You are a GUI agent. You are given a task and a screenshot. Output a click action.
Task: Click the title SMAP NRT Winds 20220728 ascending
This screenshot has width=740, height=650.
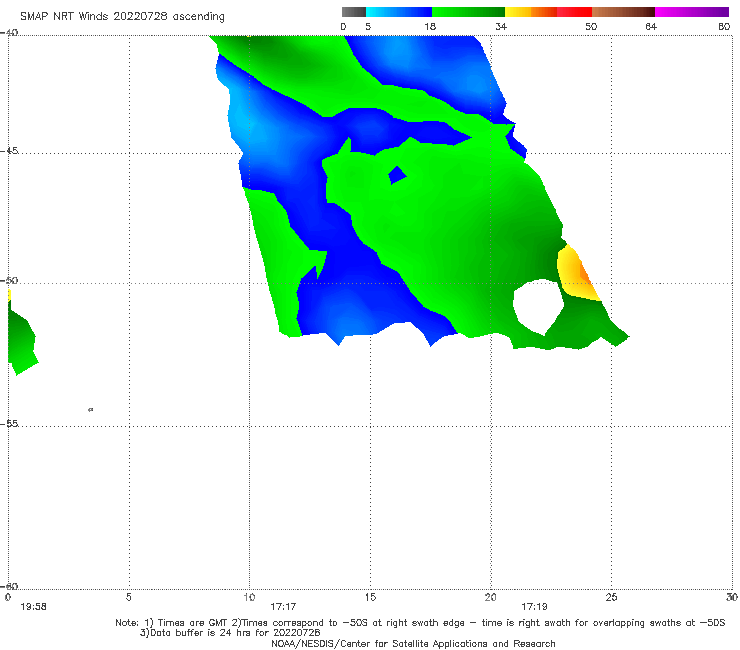[x=122, y=16]
